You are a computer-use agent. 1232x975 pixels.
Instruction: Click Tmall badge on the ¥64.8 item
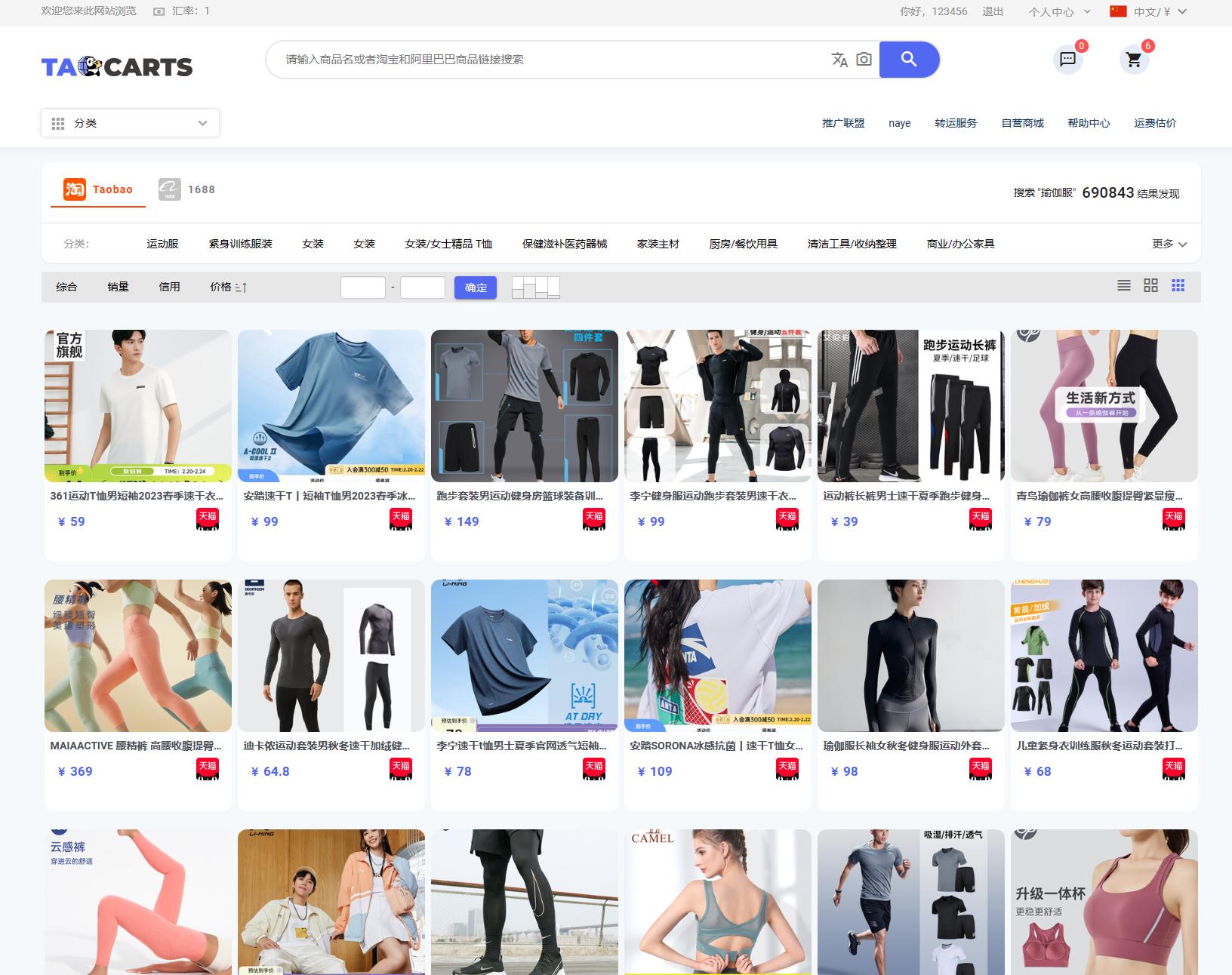[401, 770]
